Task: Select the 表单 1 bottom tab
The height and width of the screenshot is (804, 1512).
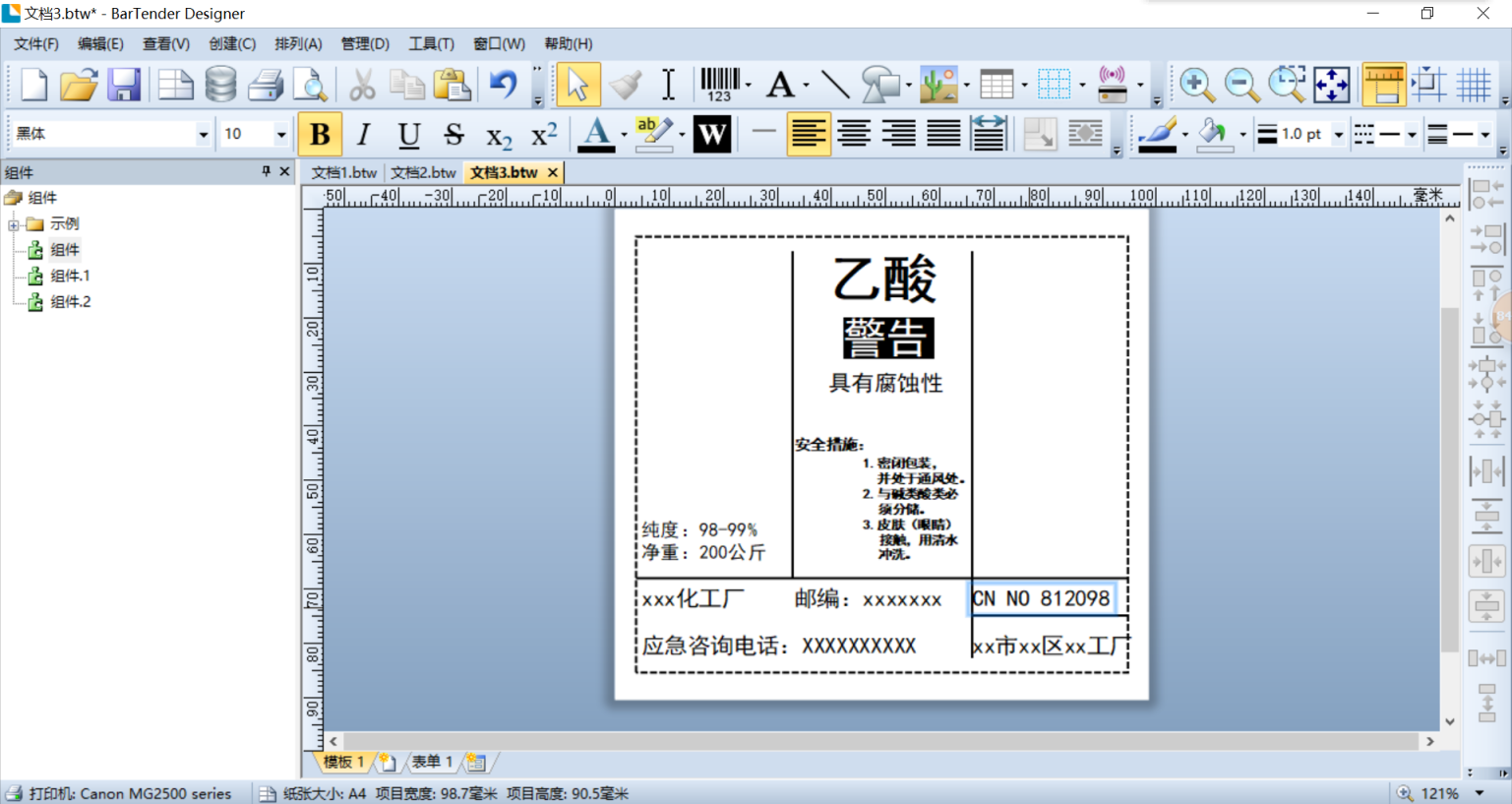Action: (x=432, y=762)
